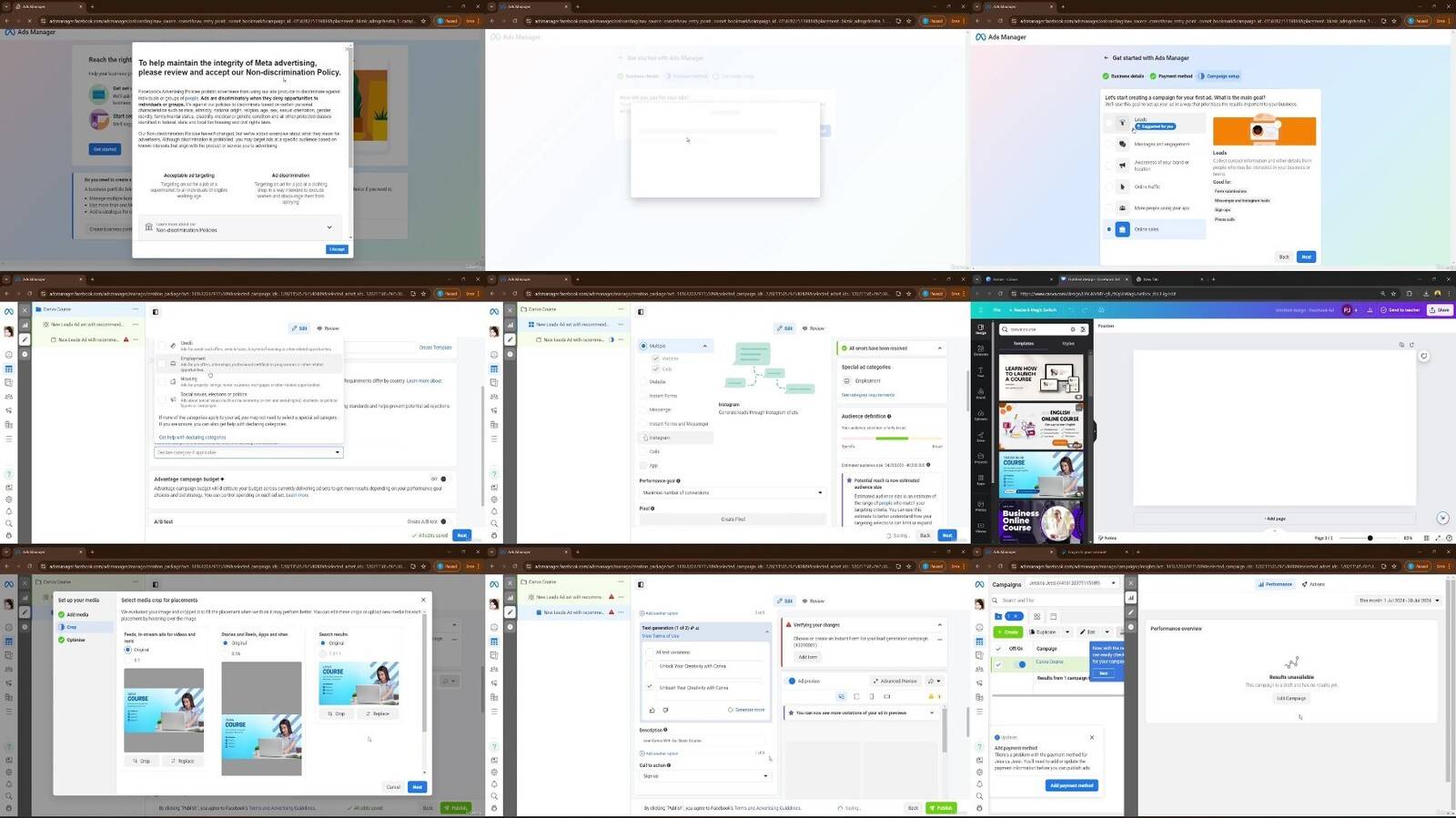This screenshot has height=818, width=1456.
Task: Click the Edit Campaign button
Action: [x=1291, y=698]
